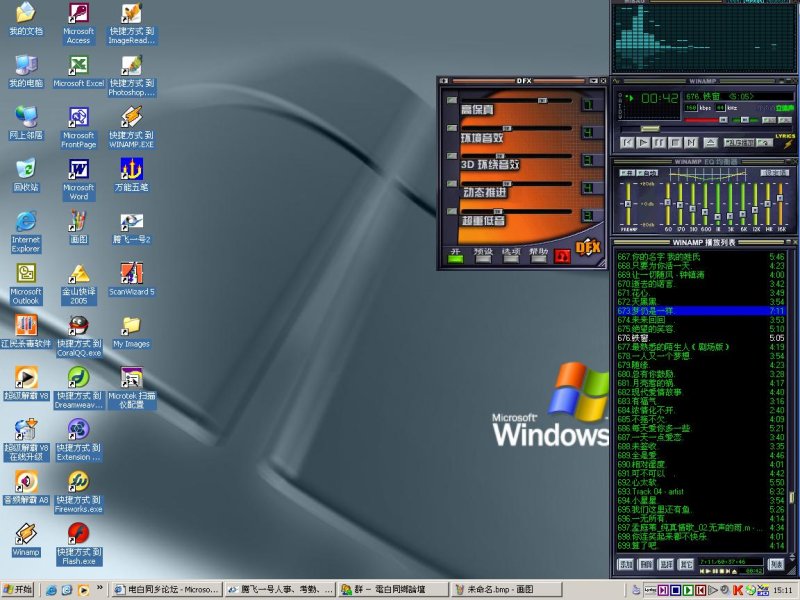Open the Windows 开始 Start menu
This screenshot has width=800, height=600.
pyautogui.click(x=18, y=590)
